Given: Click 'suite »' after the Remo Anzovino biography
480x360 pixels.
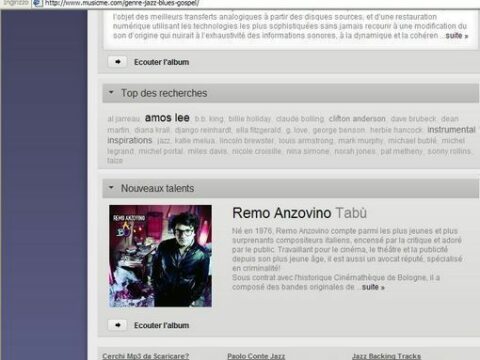Looking at the screenshot, I should tap(373, 287).
